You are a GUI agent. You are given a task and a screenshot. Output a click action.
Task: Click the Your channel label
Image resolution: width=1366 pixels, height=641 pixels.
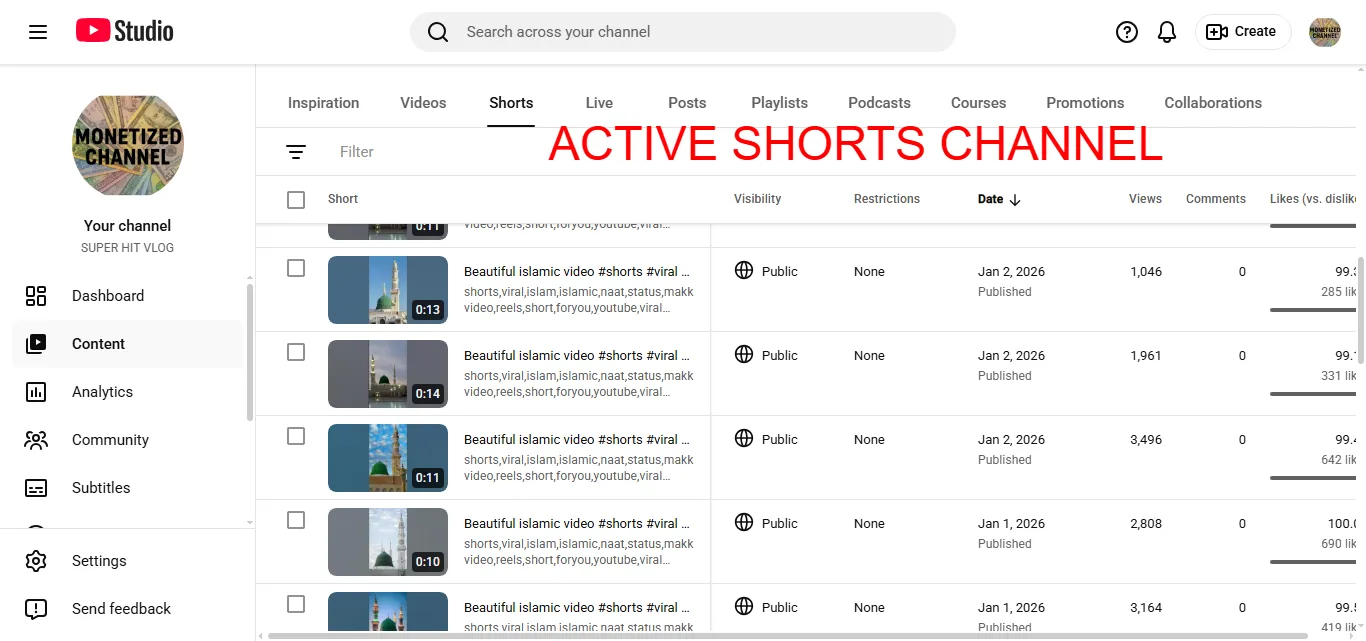(x=128, y=226)
